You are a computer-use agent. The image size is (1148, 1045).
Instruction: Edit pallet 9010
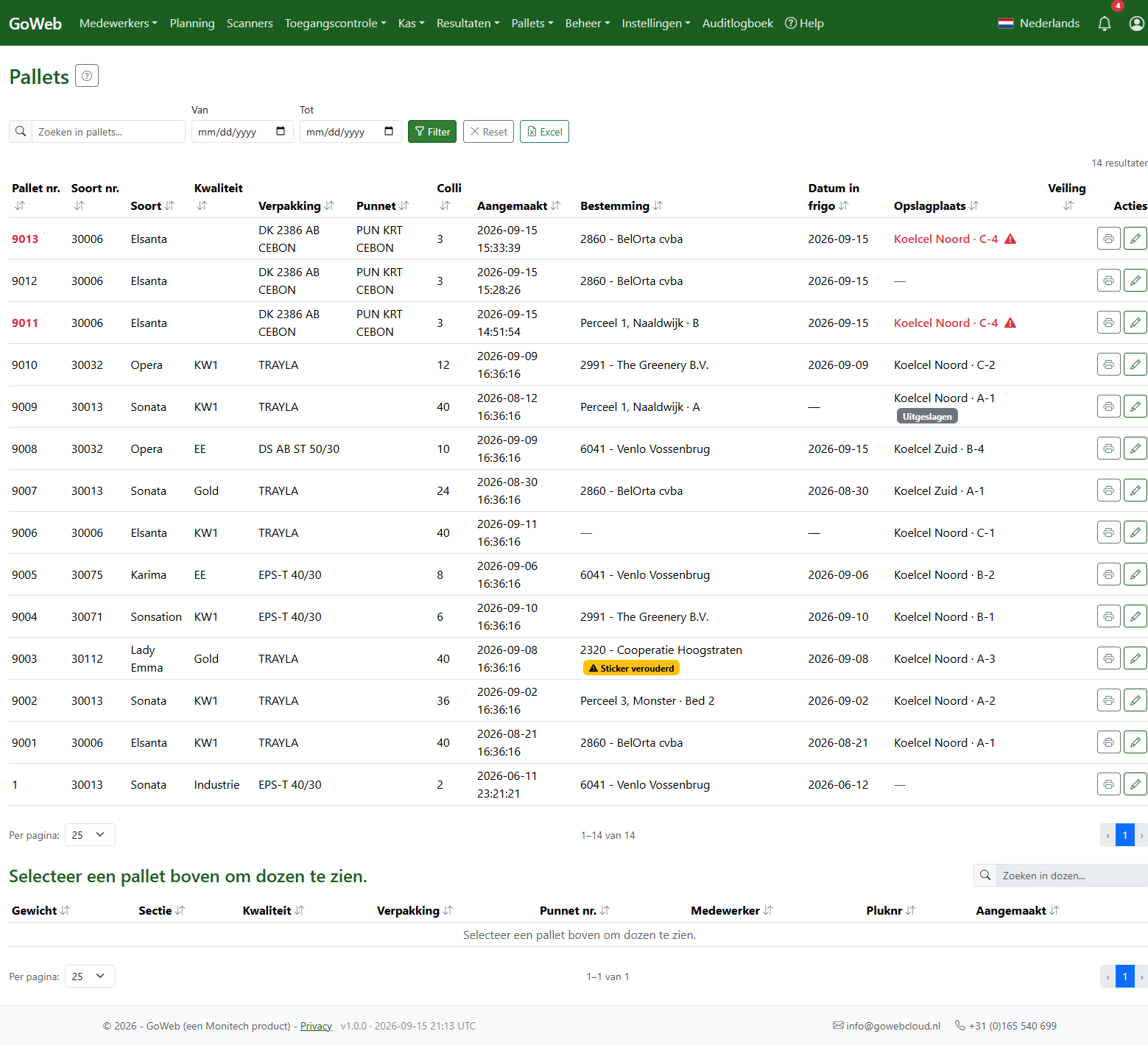coord(1135,365)
